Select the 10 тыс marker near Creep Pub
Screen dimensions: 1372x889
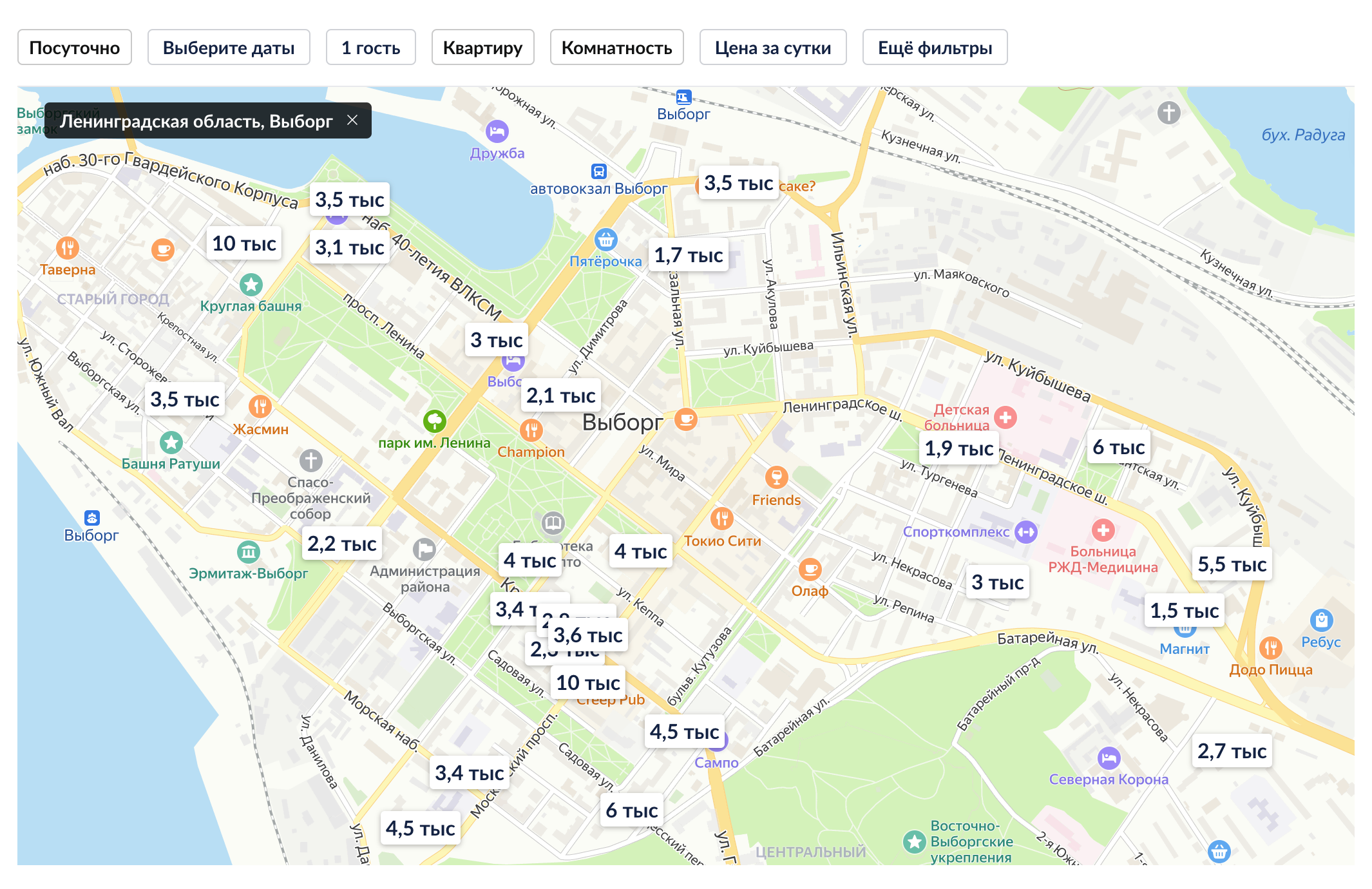588,682
